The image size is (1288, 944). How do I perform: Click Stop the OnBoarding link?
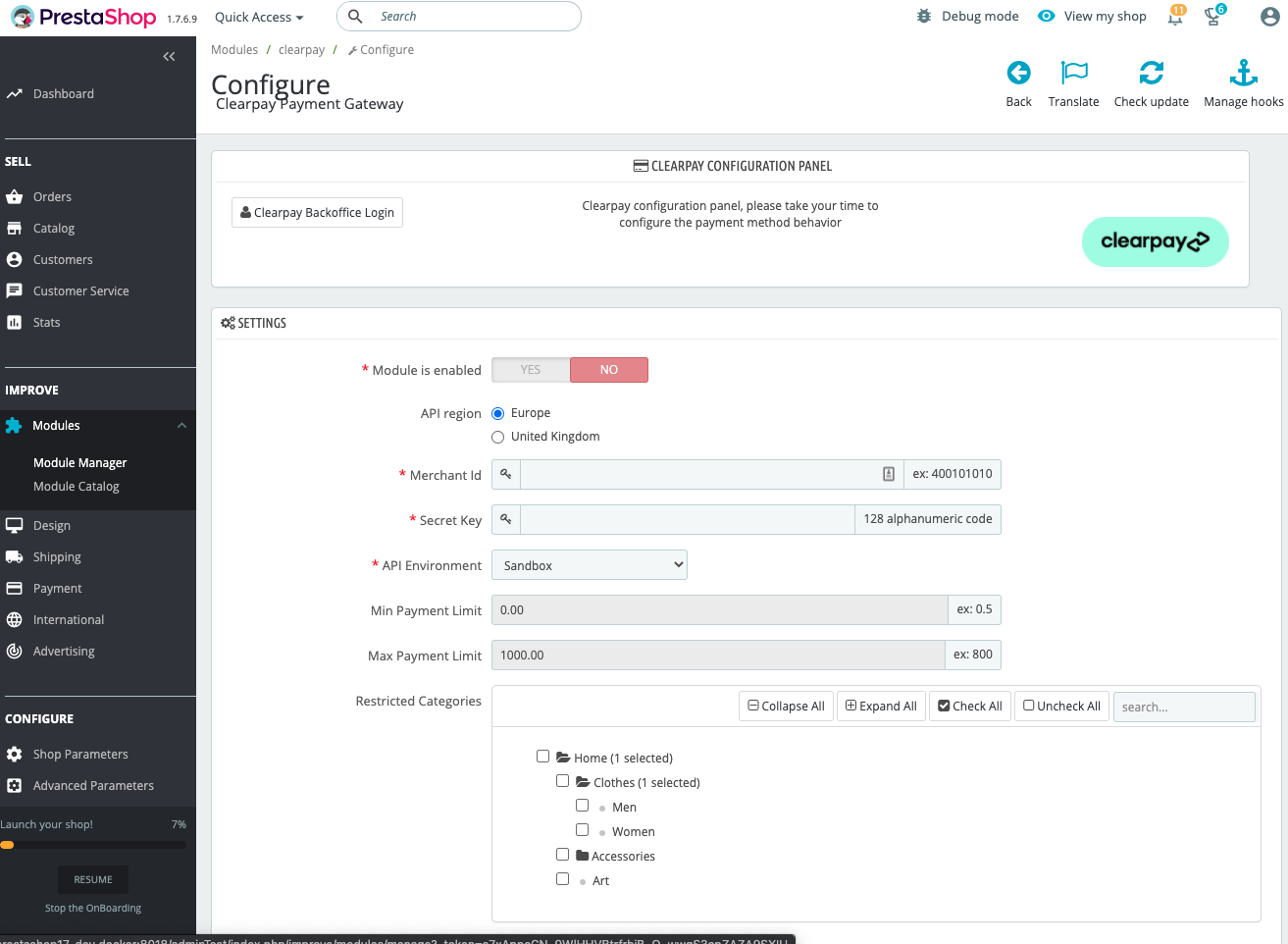tap(93, 909)
